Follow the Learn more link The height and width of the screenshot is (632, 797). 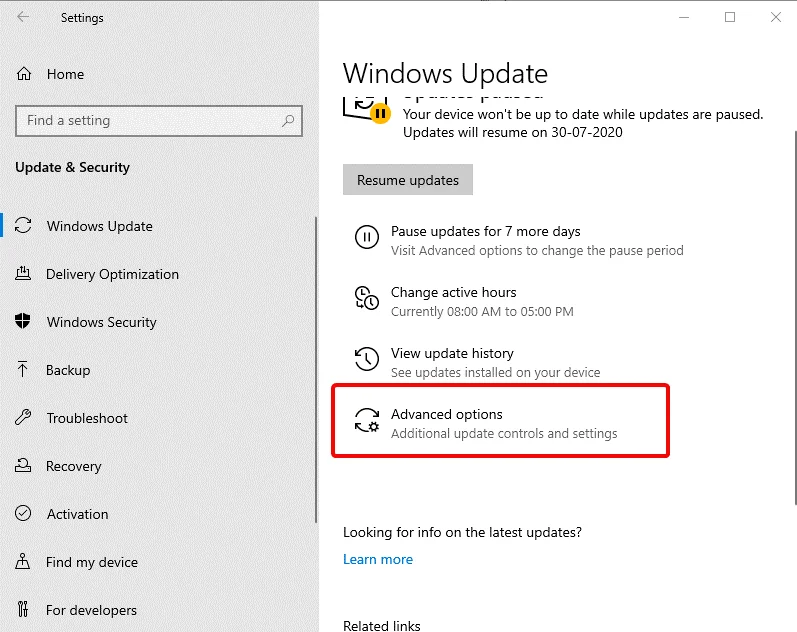tap(378, 559)
